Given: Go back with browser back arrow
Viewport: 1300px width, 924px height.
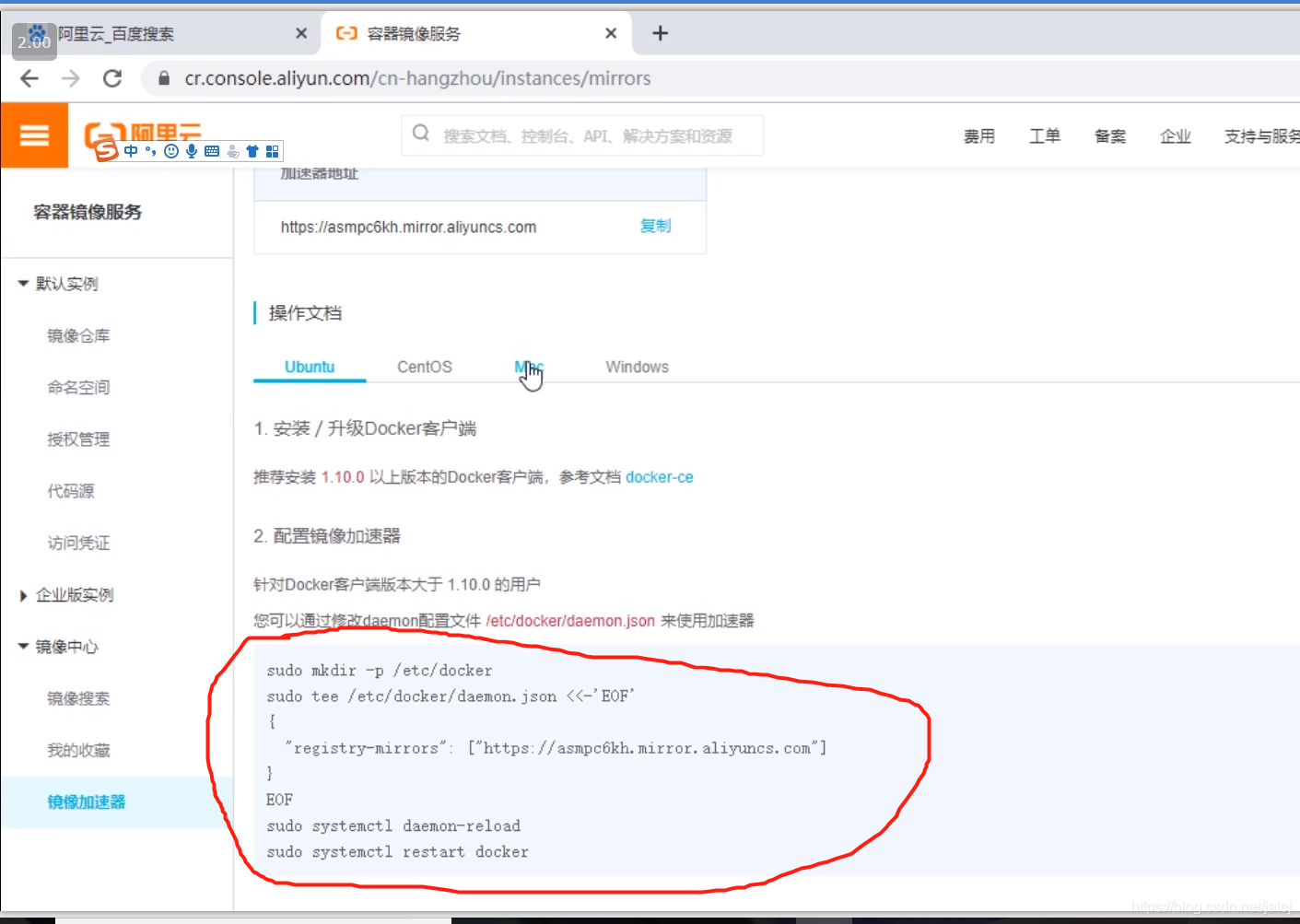Looking at the screenshot, I should [29, 78].
